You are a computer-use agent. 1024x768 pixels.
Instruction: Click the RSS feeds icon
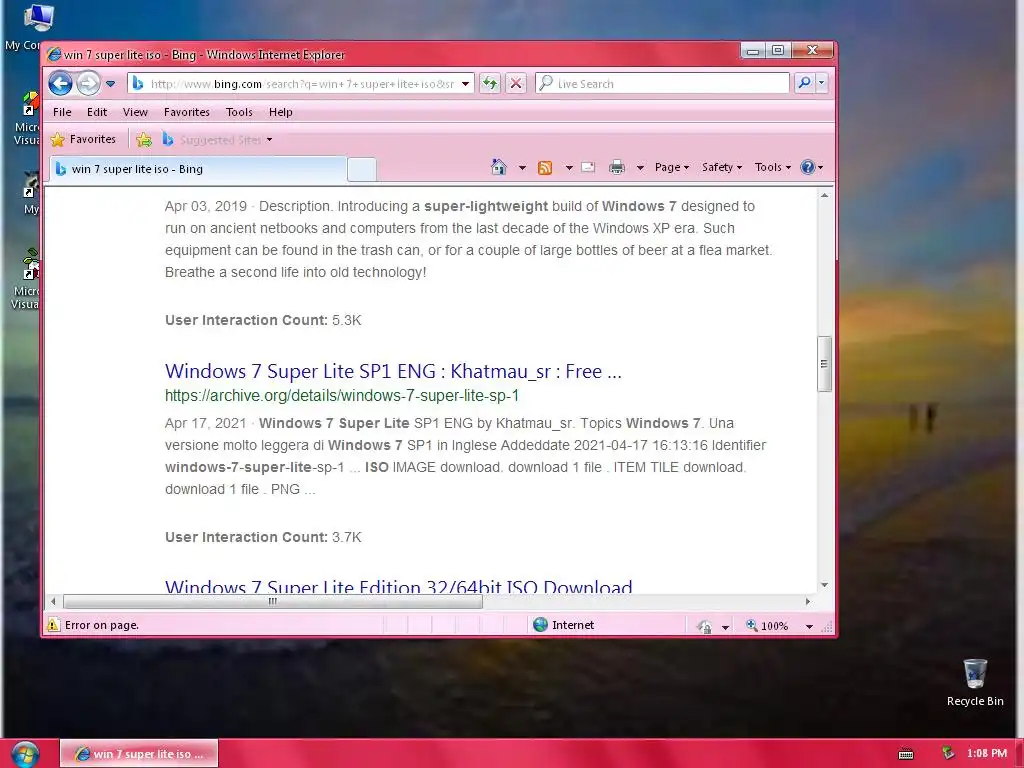tap(545, 168)
